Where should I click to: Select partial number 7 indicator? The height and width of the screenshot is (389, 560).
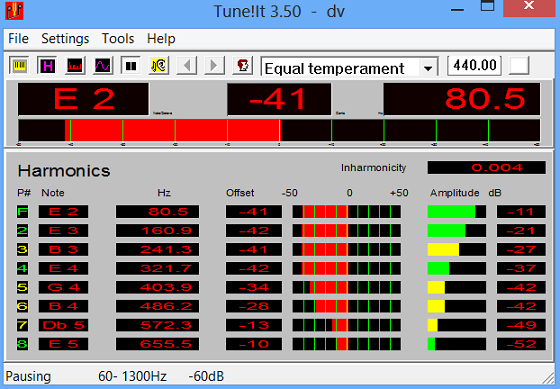tap(22, 325)
